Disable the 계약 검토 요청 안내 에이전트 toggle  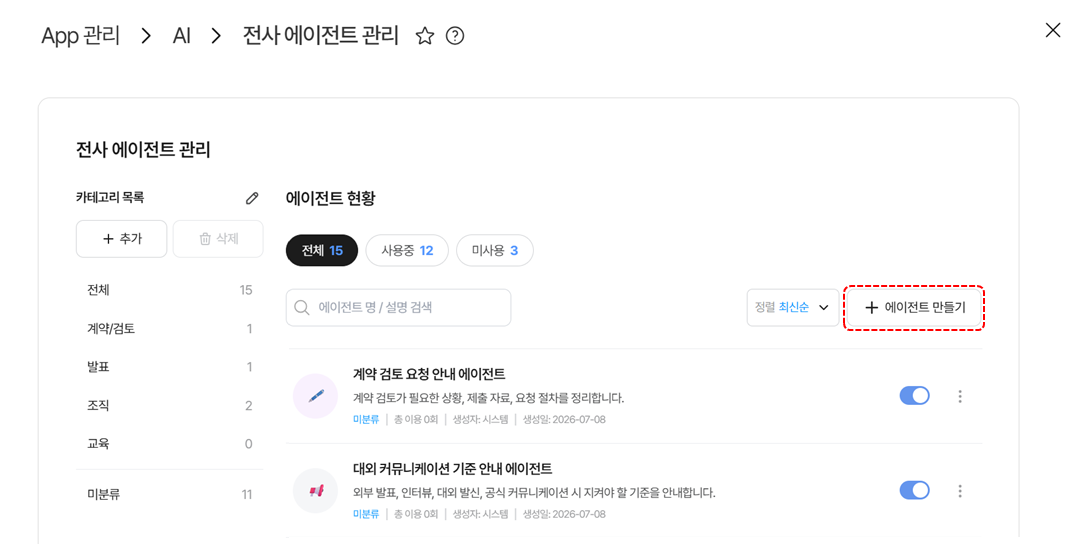(914, 395)
